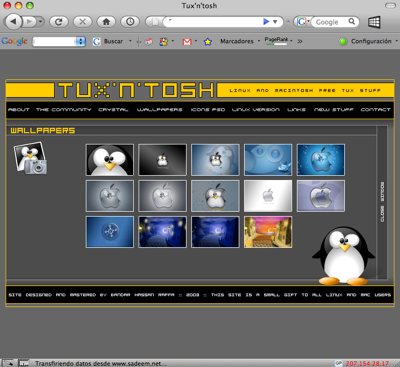Click the Google toolbar logo

pos(14,41)
